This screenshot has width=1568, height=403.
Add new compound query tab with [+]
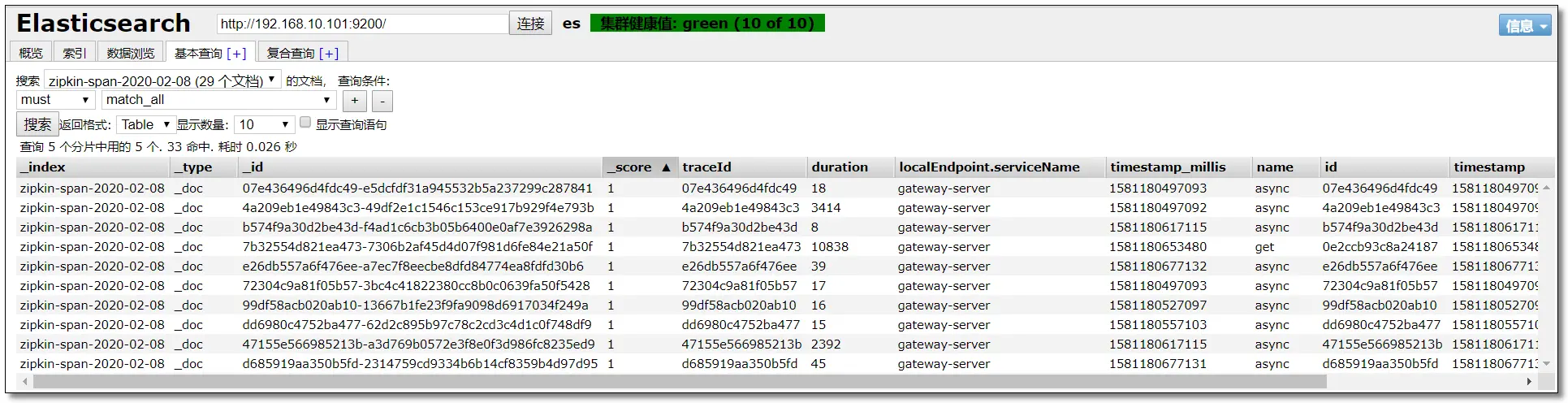[329, 53]
